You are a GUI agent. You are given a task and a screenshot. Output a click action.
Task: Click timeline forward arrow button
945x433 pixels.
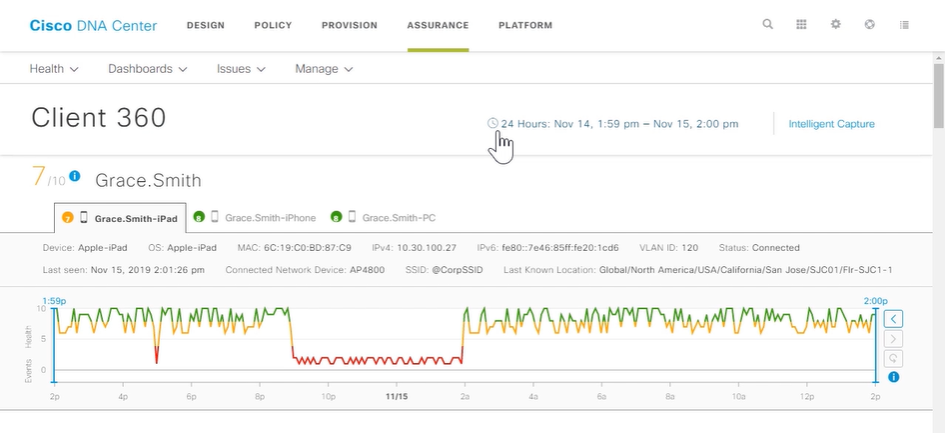[x=893, y=338]
